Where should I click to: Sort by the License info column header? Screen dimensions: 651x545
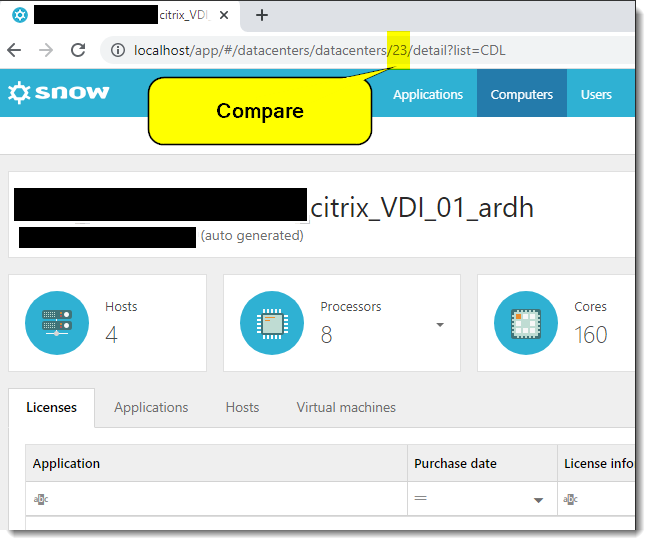pyautogui.click(x=597, y=463)
